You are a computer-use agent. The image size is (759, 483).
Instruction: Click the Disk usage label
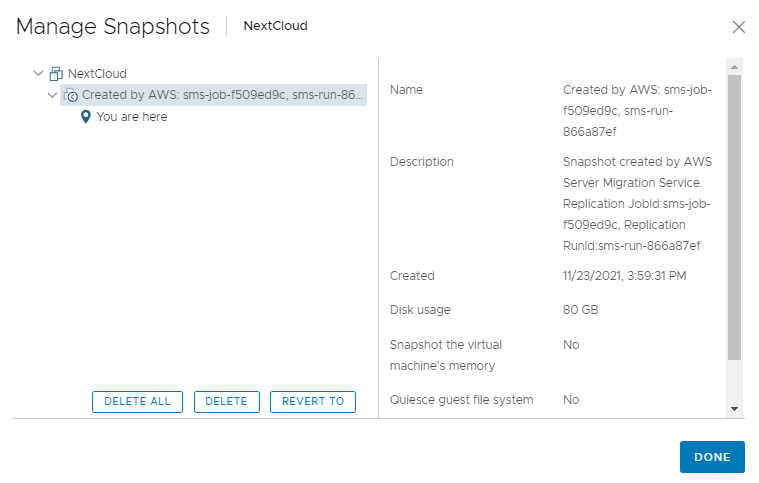(x=420, y=310)
